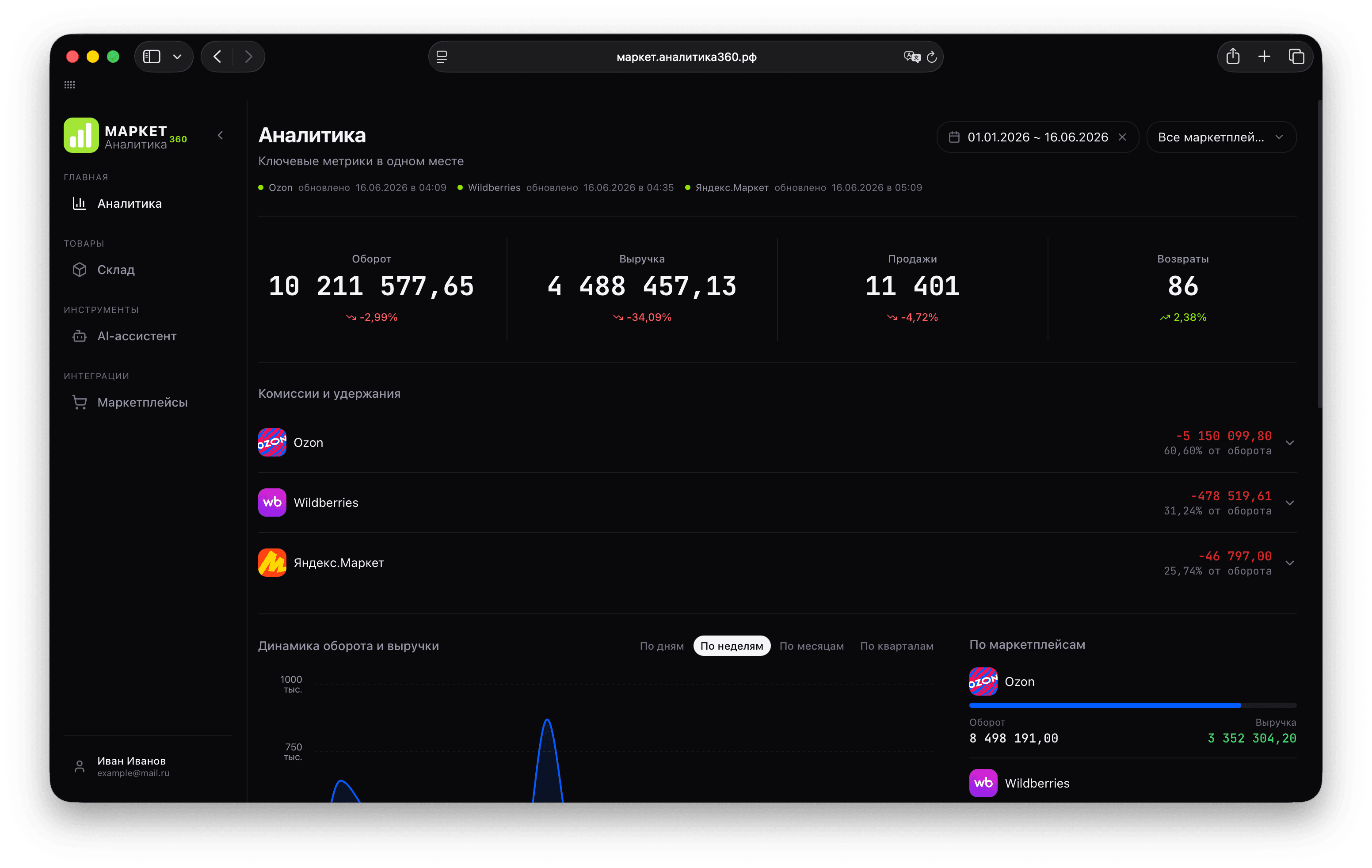Click the Продажи value 11 401
Screen dimensions: 1372x868
point(912,286)
